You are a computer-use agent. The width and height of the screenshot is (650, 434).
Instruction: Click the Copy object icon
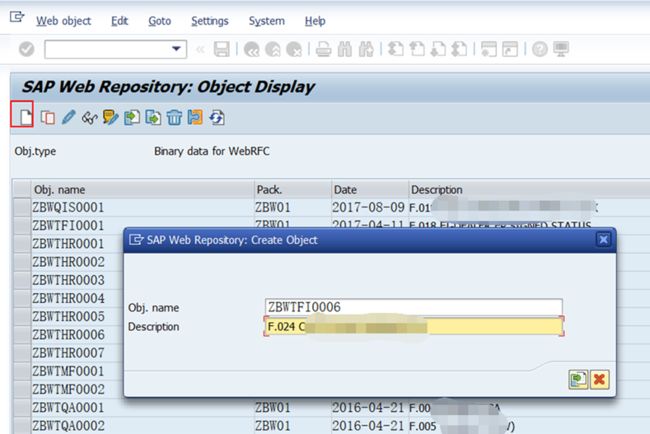point(48,118)
